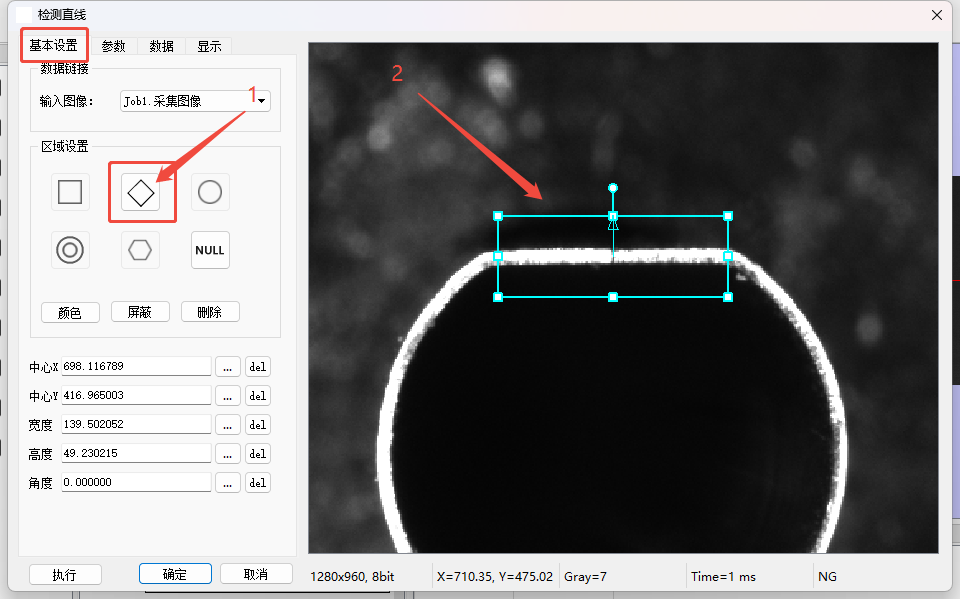
Task: Click the 取消 button
Action: tap(256, 574)
